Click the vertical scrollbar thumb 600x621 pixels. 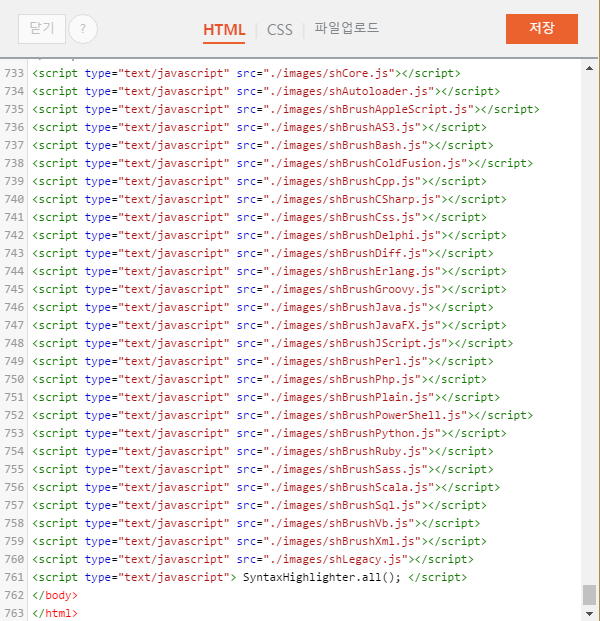pyautogui.click(x=589, y=595)
